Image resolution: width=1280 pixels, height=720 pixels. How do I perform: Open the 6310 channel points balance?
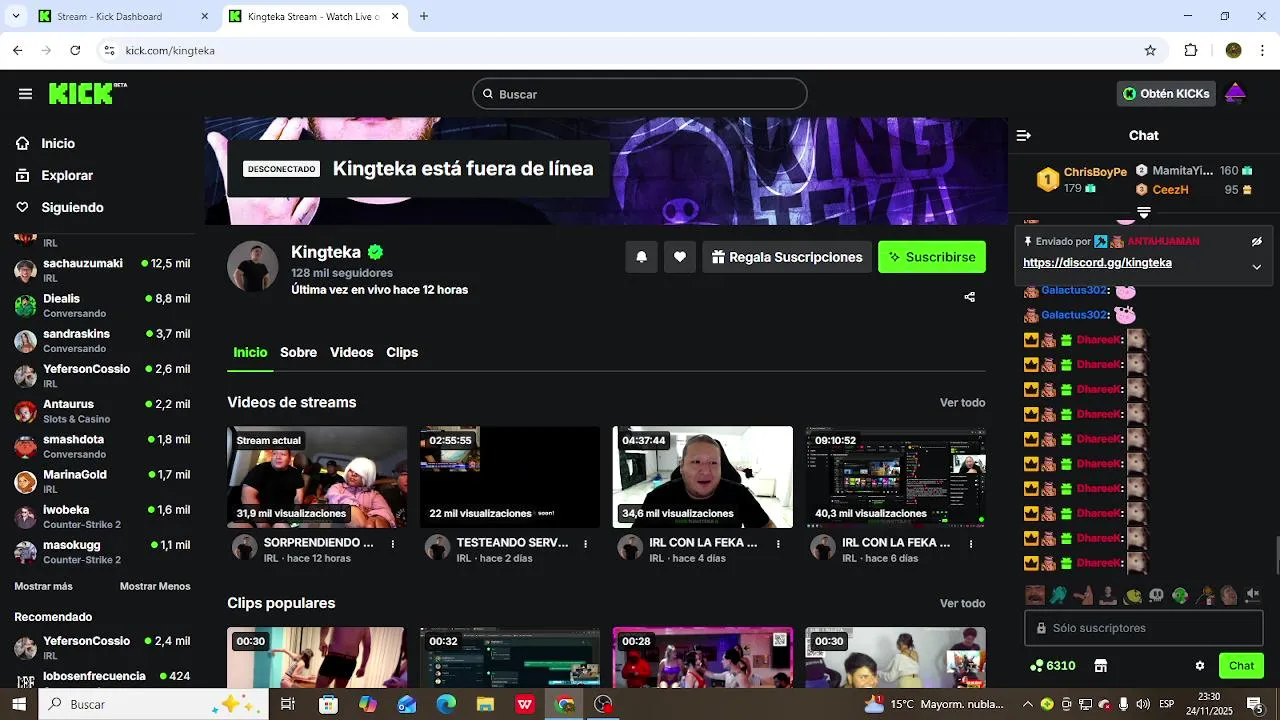click(1053, 666)
